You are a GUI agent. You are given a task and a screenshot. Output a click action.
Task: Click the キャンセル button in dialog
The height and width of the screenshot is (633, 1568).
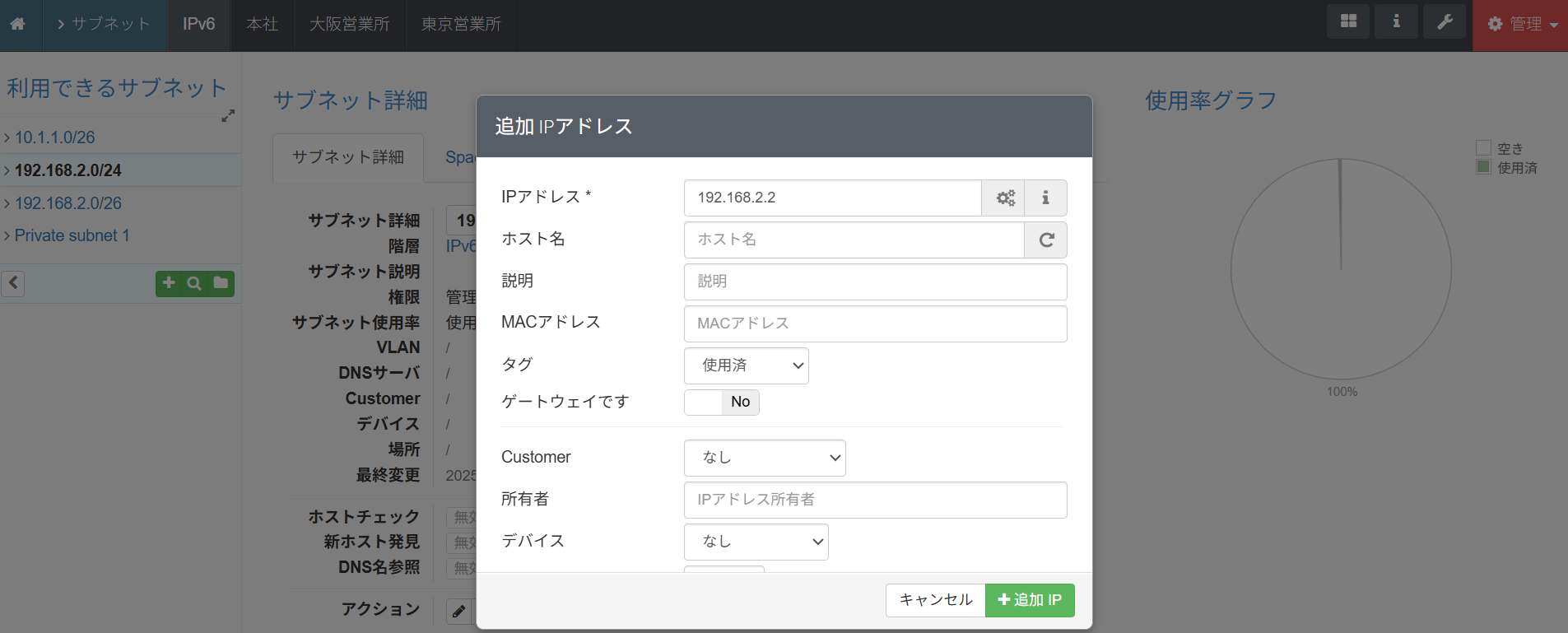point(936,600)
